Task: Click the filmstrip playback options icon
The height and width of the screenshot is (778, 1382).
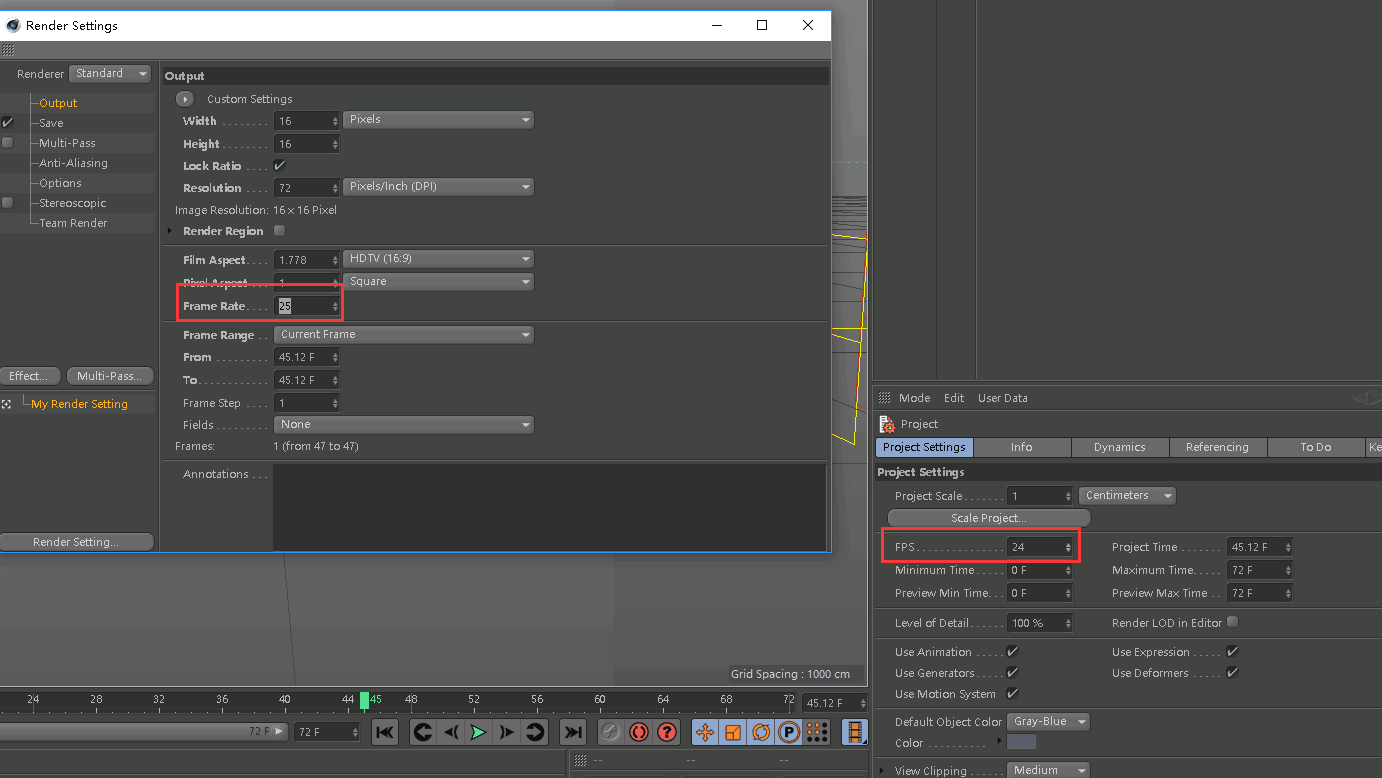Action: (x=855, y=732)
